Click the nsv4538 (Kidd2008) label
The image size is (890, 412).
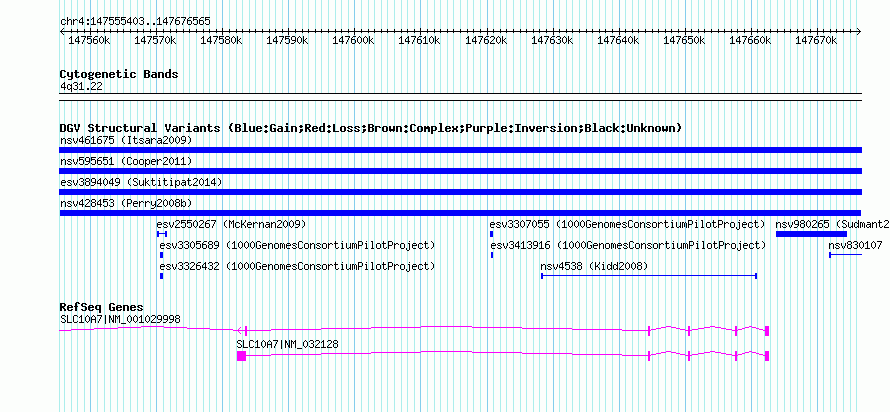(594, 266)
